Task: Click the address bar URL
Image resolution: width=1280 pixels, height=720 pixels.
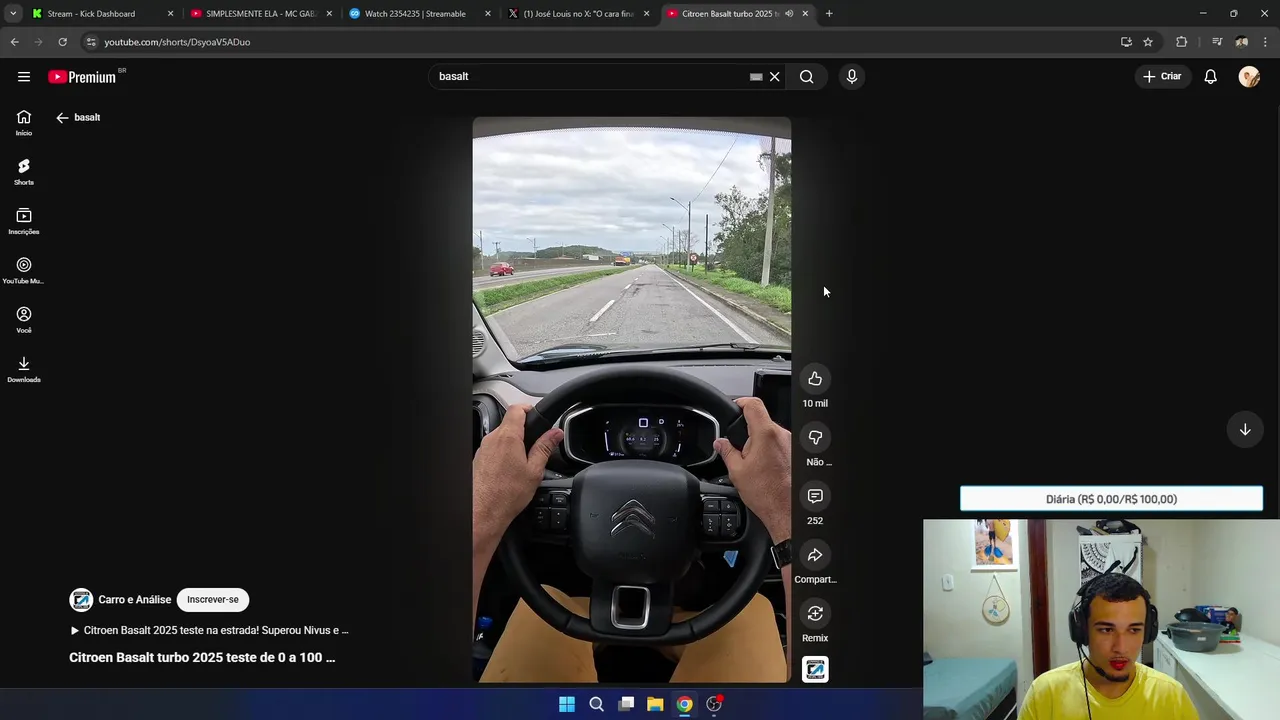Action: 177,42
